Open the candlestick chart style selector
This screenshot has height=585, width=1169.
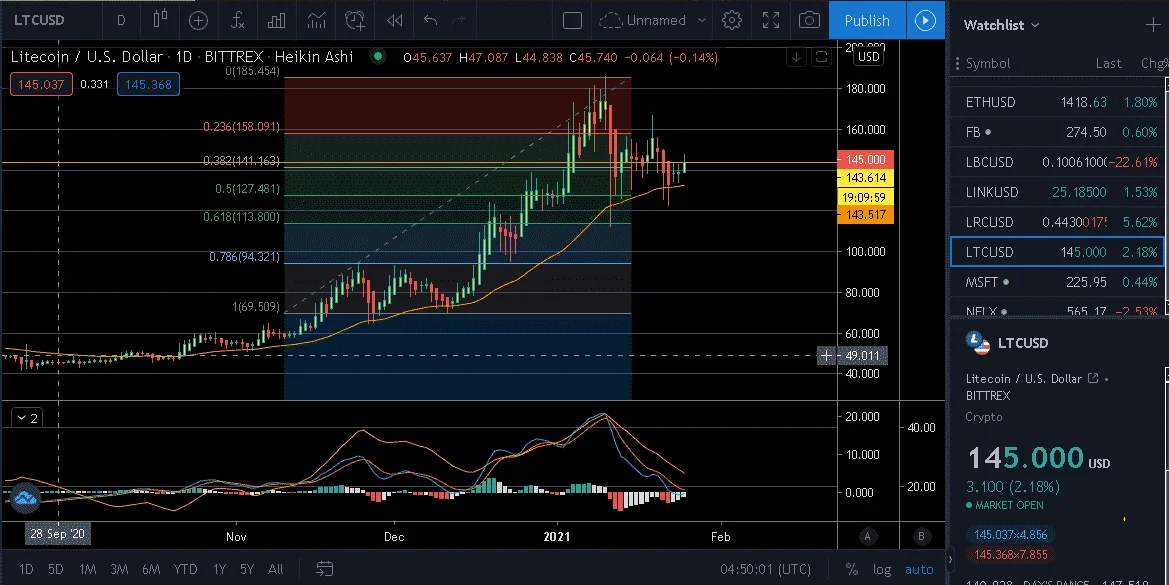pyautogui.click(x=160, y=20)
